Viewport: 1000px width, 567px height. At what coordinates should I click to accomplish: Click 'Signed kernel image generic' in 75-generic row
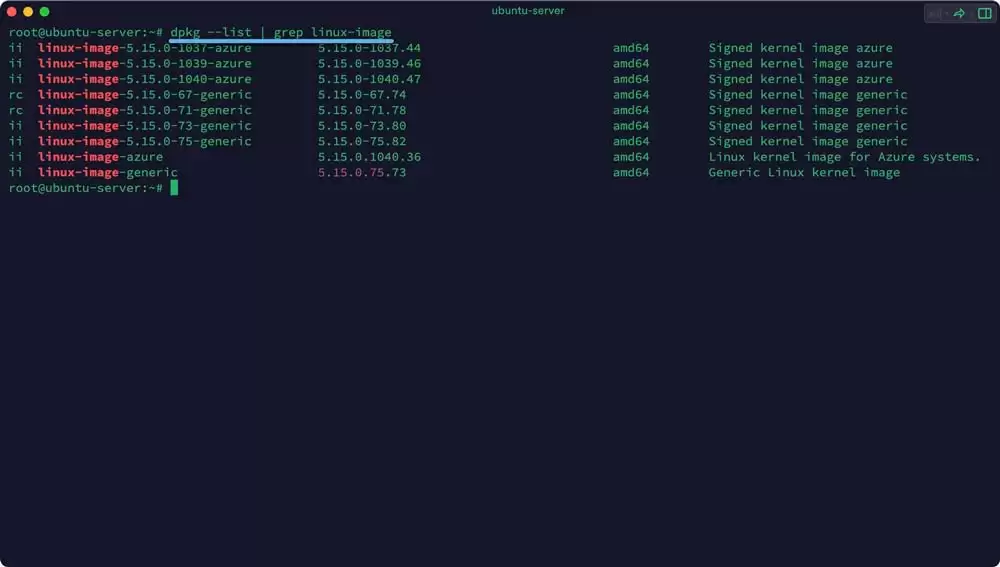(x=808, y=142)
